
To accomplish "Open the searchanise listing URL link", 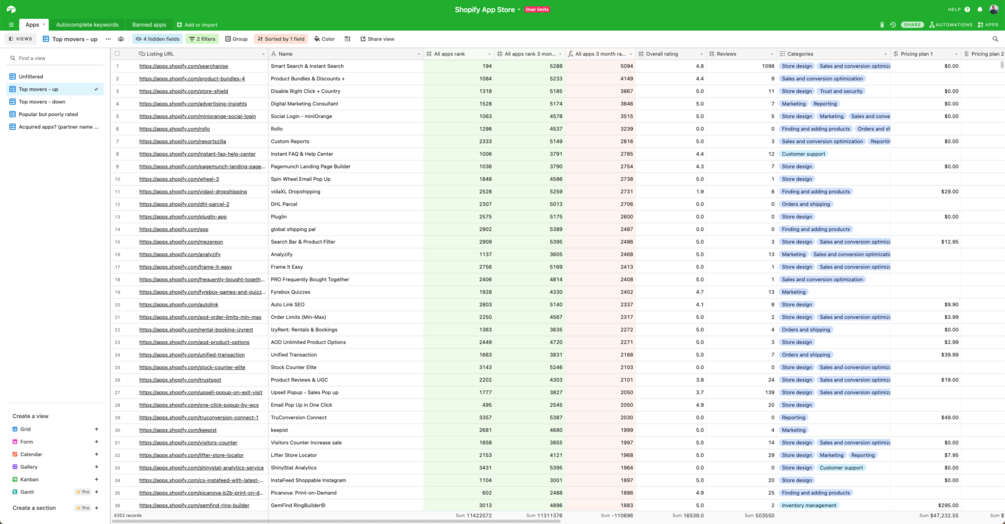I will [x=183, y=66].
